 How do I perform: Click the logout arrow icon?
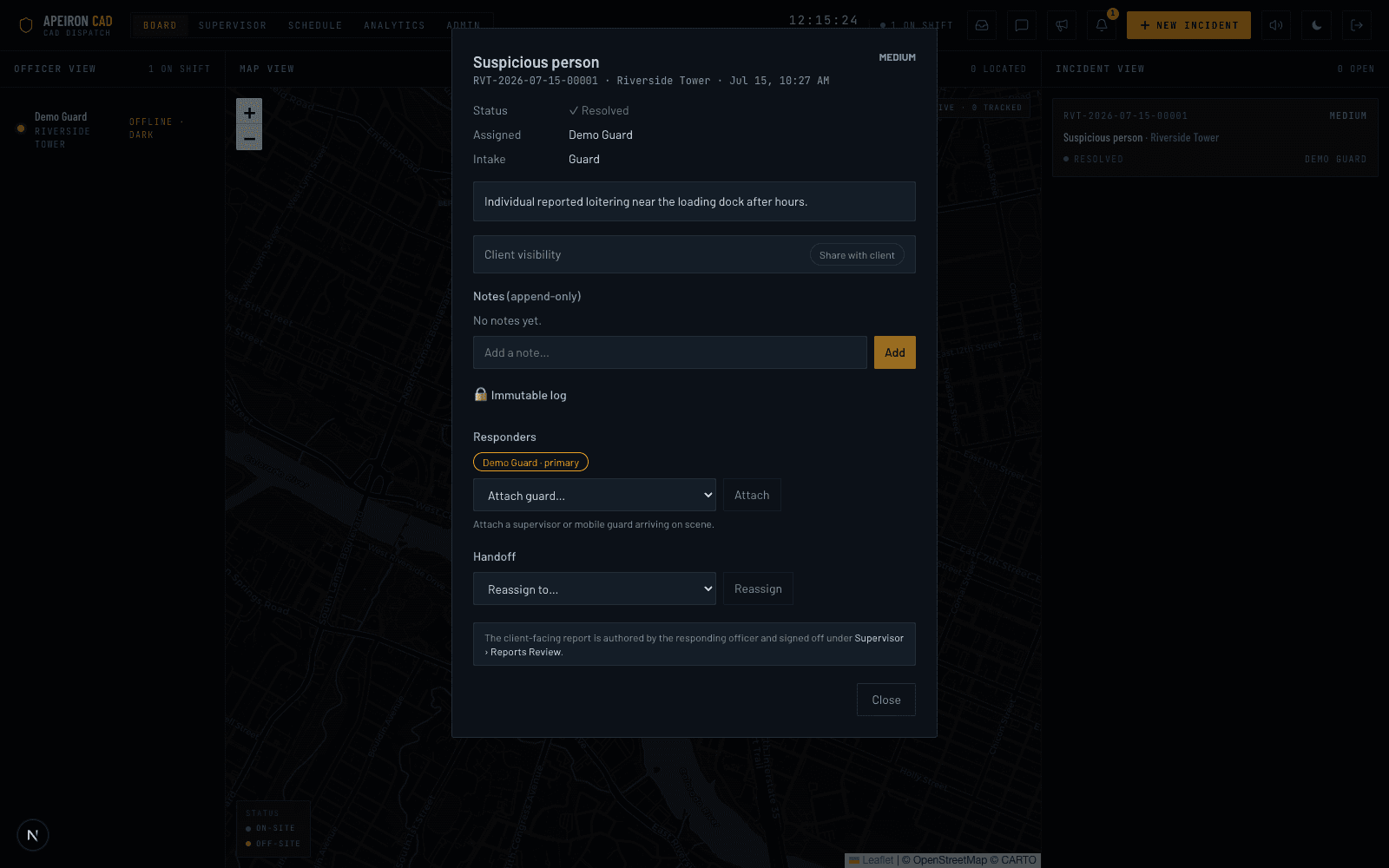(1357, 25)
